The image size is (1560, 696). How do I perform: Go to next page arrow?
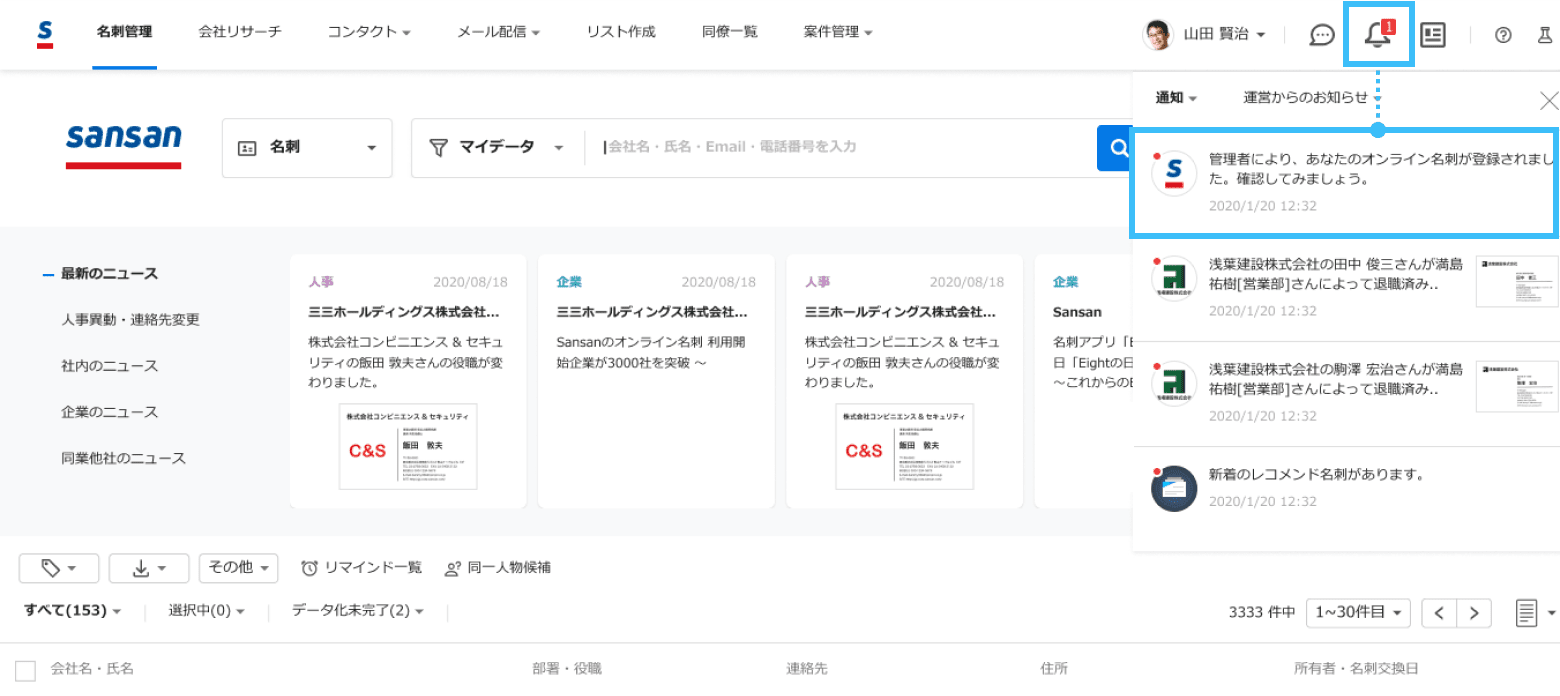[x=1474, y=613]
